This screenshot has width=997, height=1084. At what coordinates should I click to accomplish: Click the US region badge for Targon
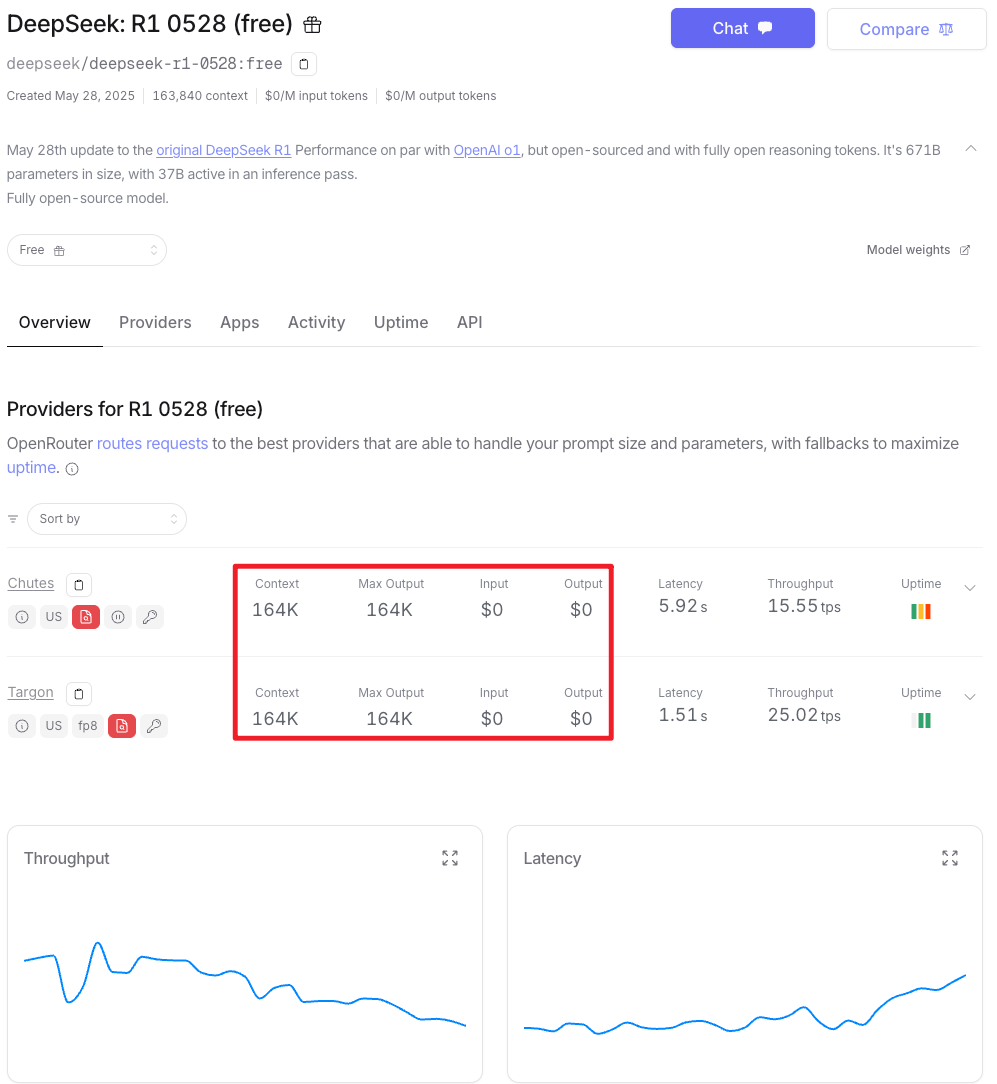point(54,726)
